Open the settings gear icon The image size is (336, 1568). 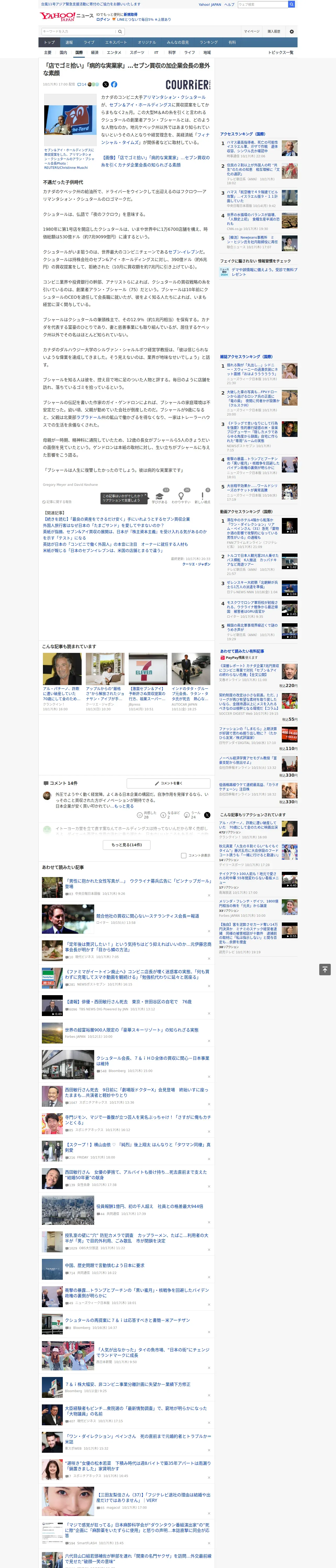tap(292, 31)
